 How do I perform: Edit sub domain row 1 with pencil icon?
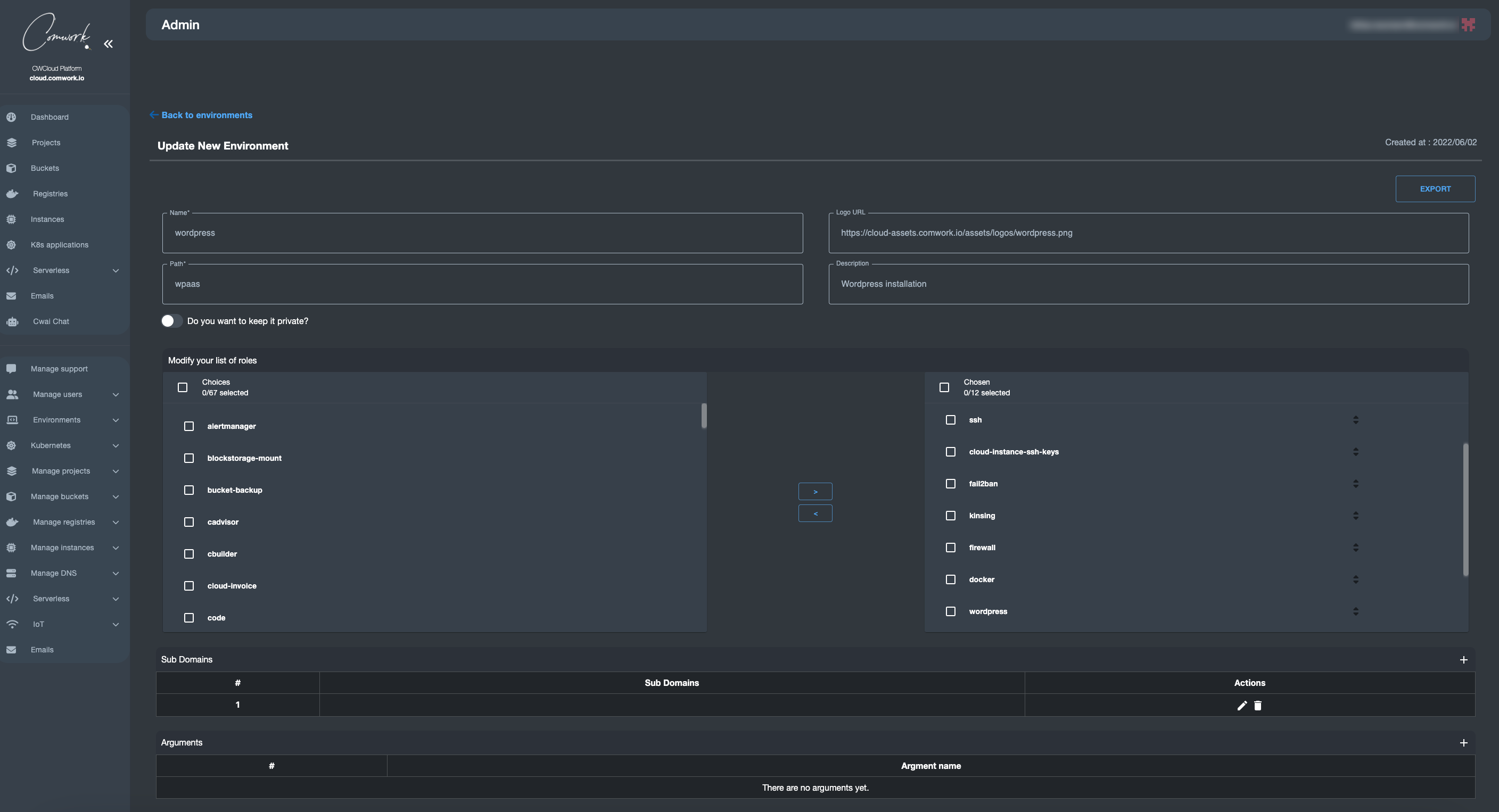1242,706
